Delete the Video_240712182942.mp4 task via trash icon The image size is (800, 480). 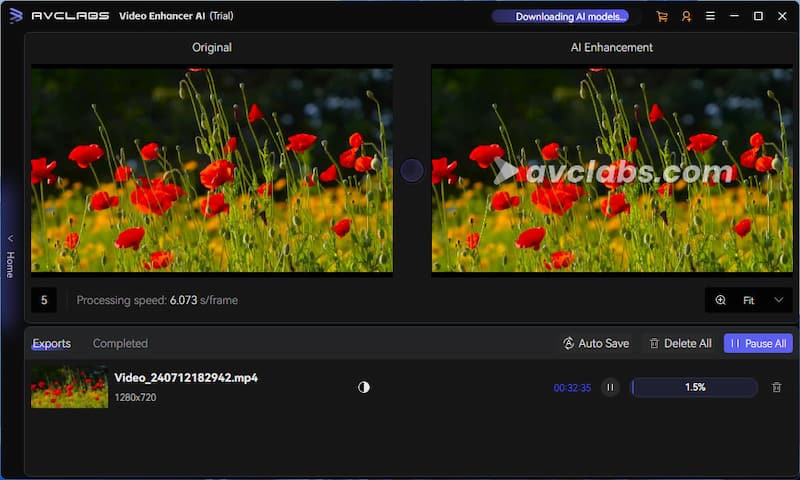point(777,388)
